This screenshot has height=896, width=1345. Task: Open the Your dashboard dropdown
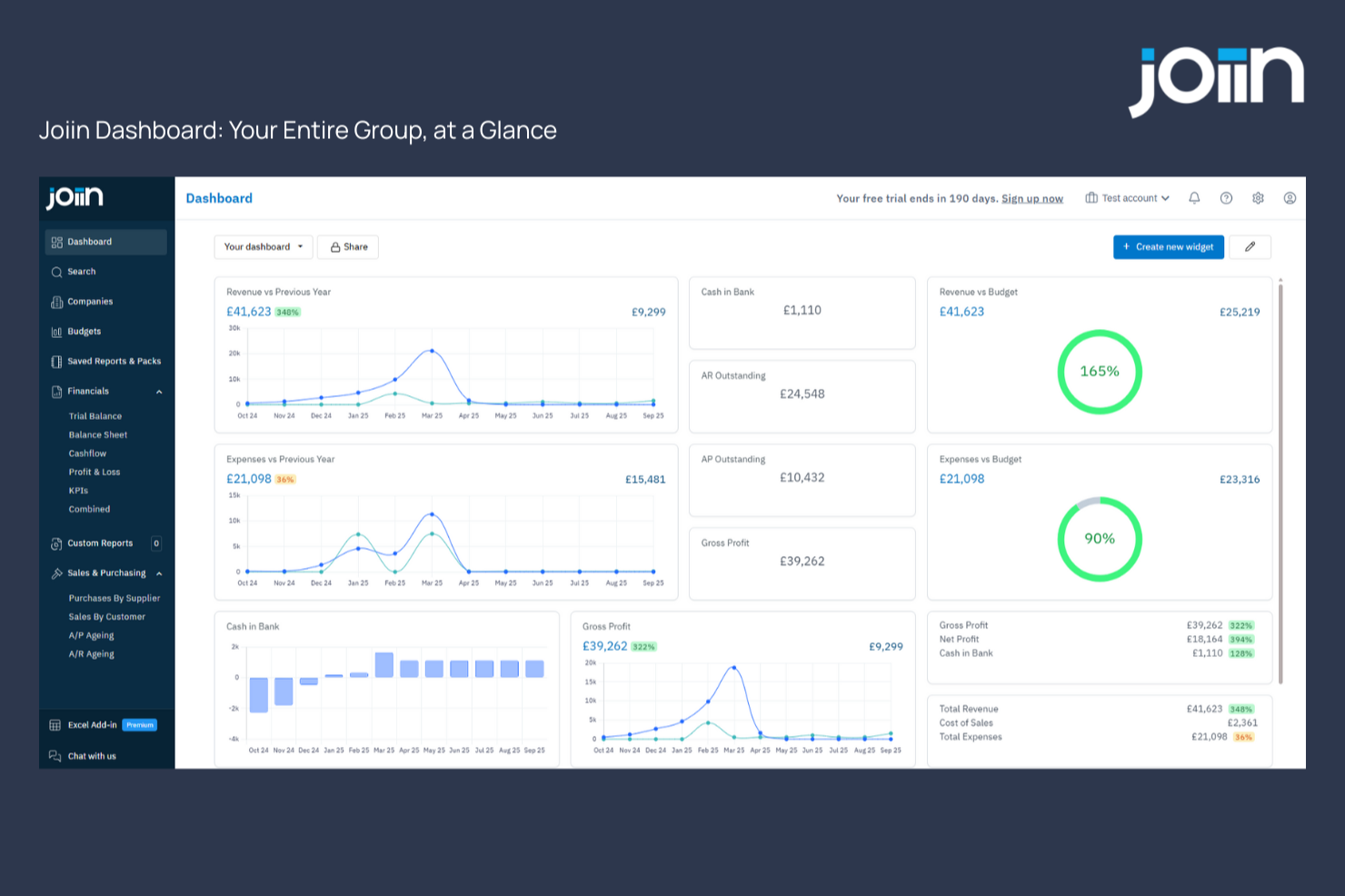263,246
